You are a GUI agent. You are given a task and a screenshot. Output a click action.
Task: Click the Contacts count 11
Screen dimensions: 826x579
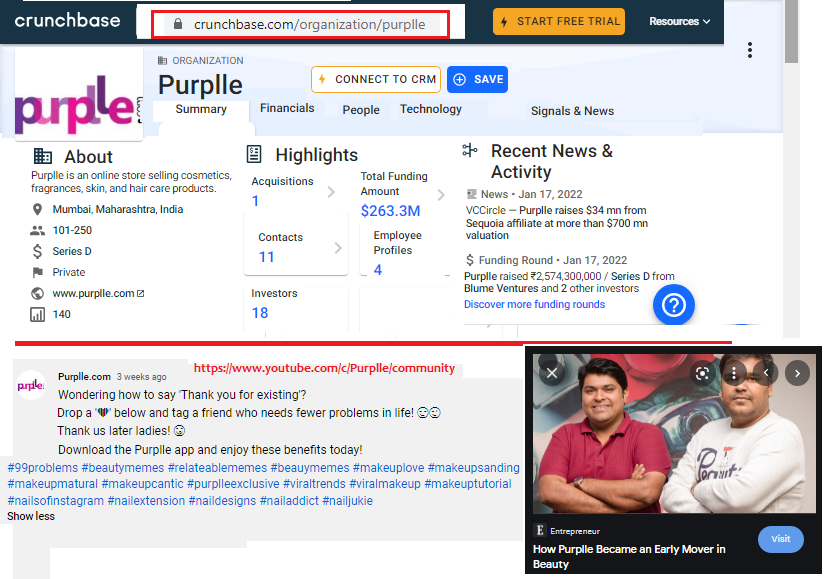tap(267, 257)
